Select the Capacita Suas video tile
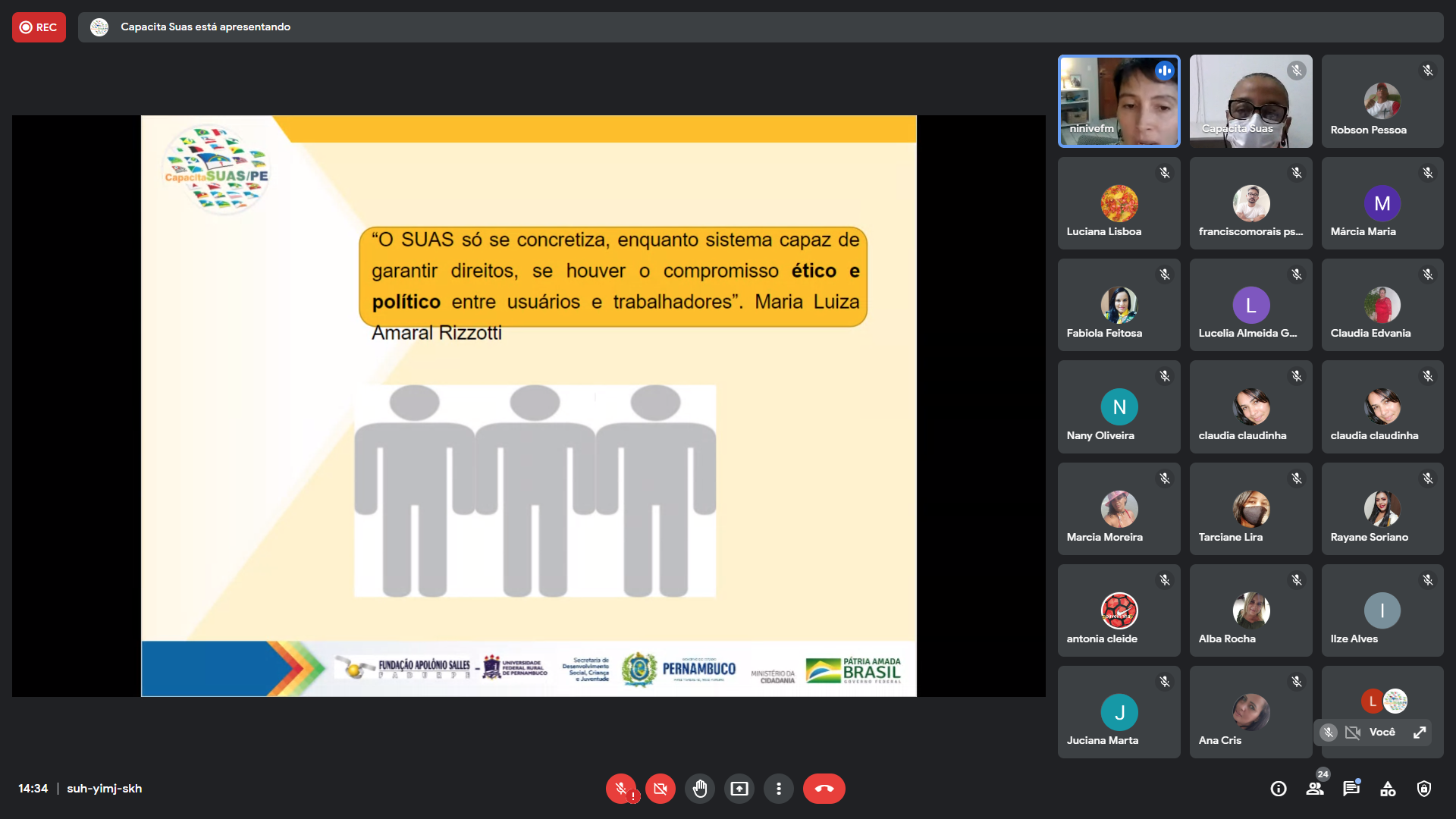The image size is (1456, 819). click(1250, 101)
